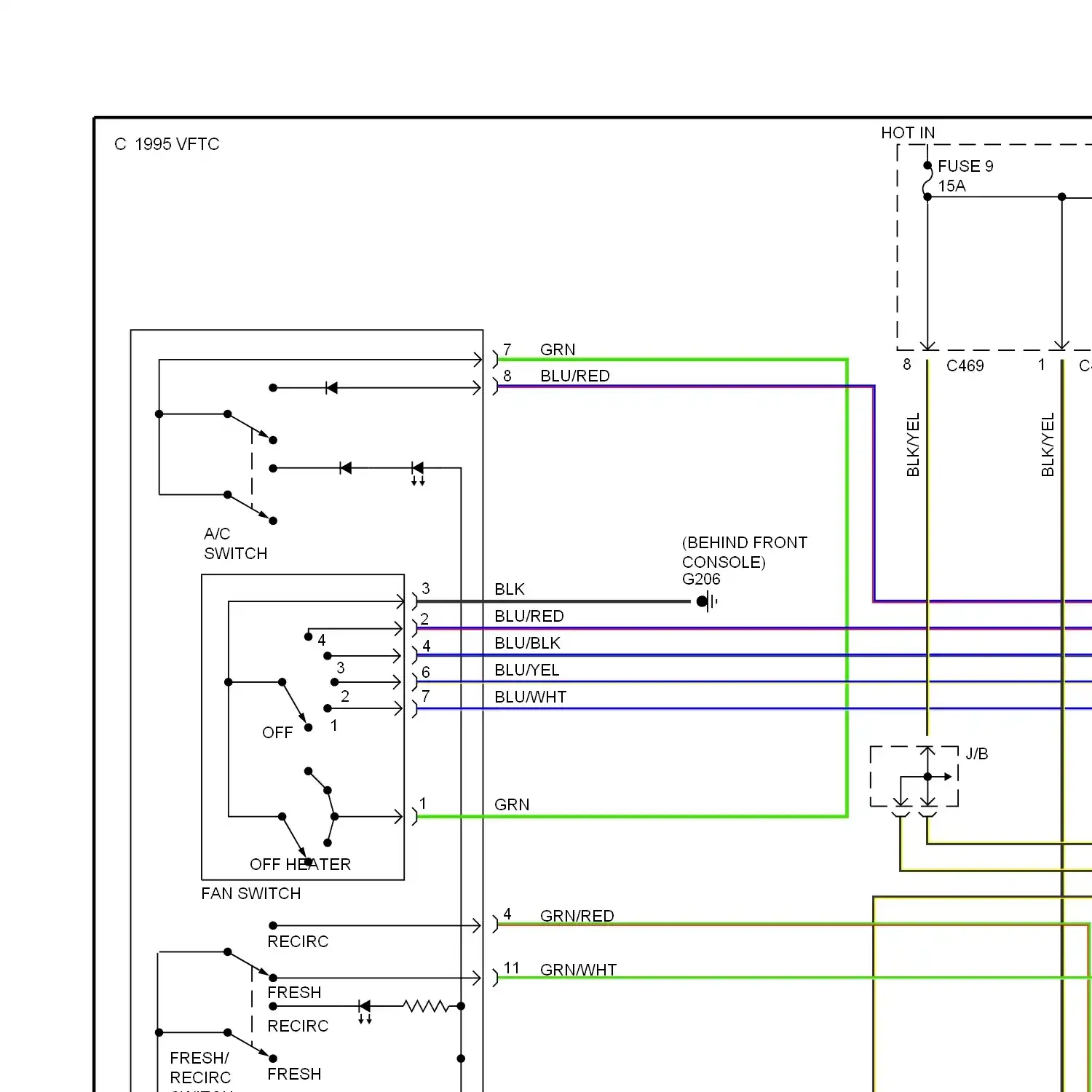Screen dimensions: 1092x1092
Task: Click the 'G206' ground label
Action: (701, 579)
